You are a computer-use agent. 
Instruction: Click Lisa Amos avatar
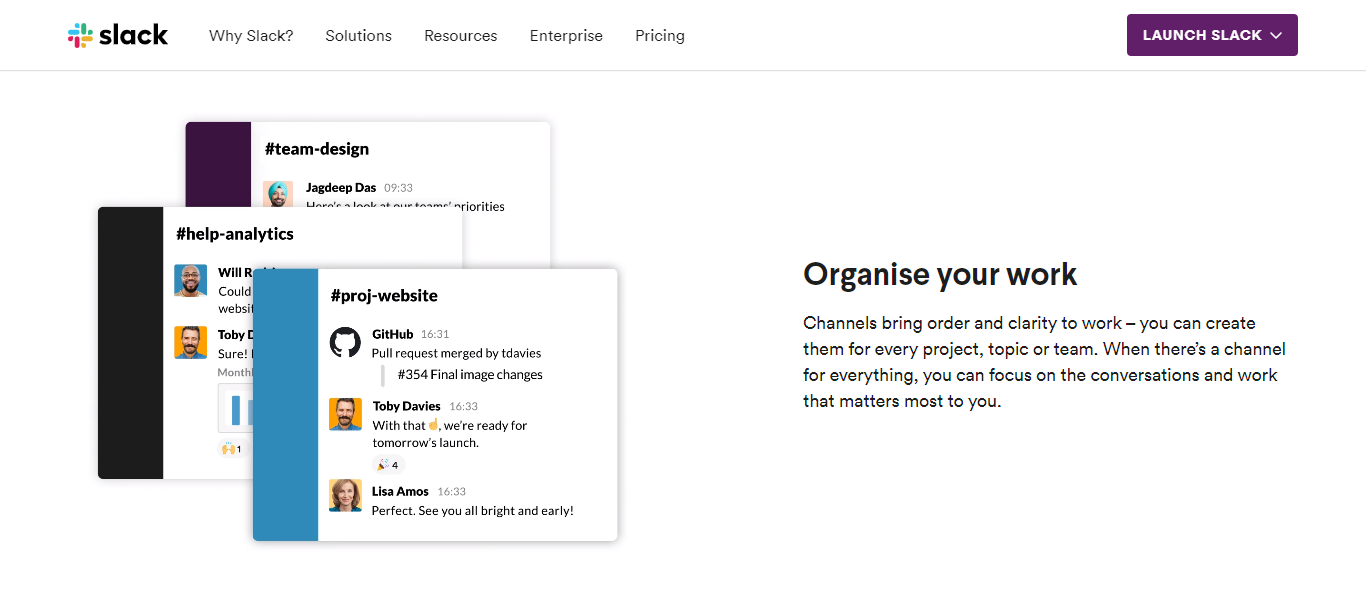click(345, 495)
